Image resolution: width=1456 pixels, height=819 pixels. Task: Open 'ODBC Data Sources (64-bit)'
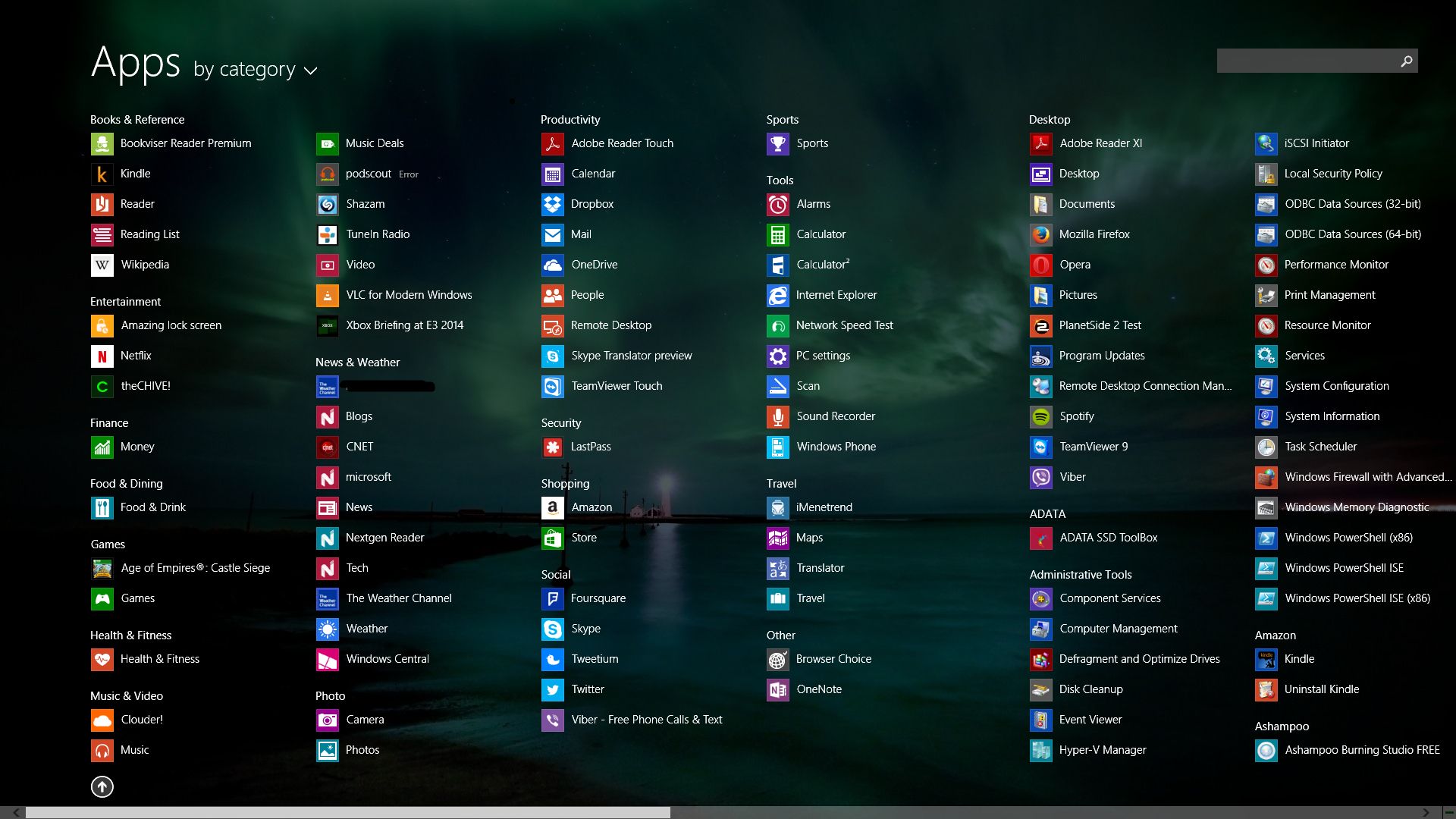(1338, 235)
